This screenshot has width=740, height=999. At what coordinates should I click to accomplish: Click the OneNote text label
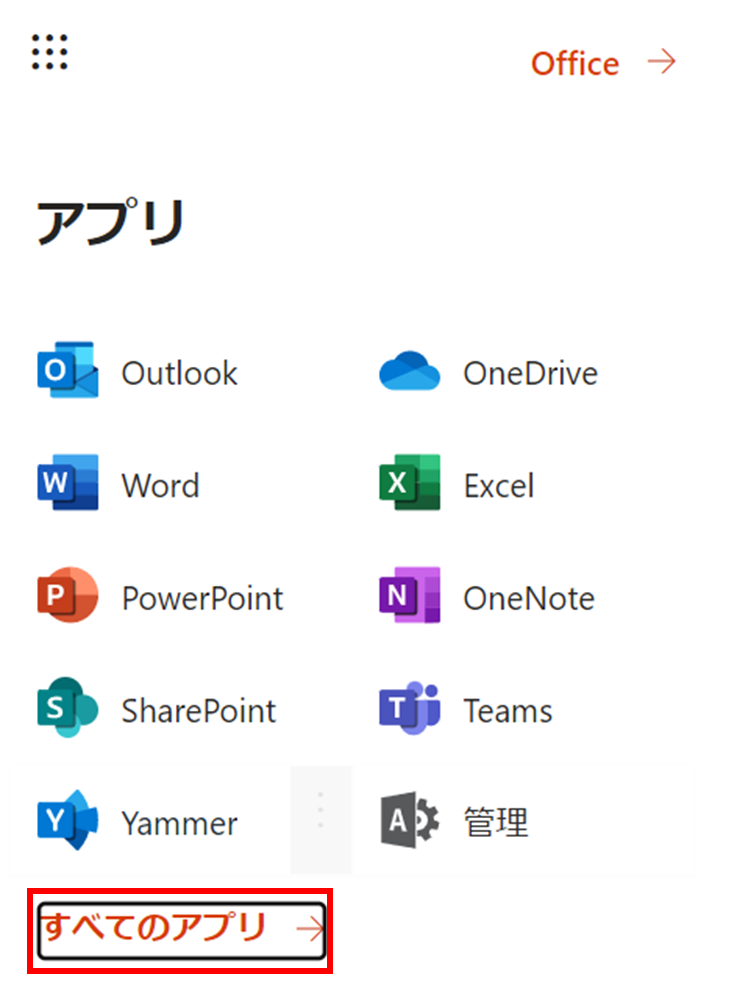click(x=529, y=599)
